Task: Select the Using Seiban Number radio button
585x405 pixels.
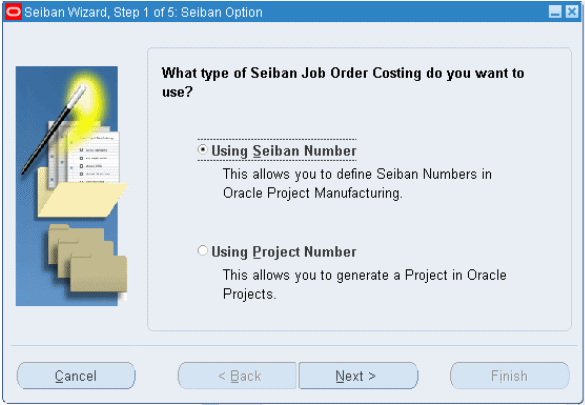Action: 202,150
